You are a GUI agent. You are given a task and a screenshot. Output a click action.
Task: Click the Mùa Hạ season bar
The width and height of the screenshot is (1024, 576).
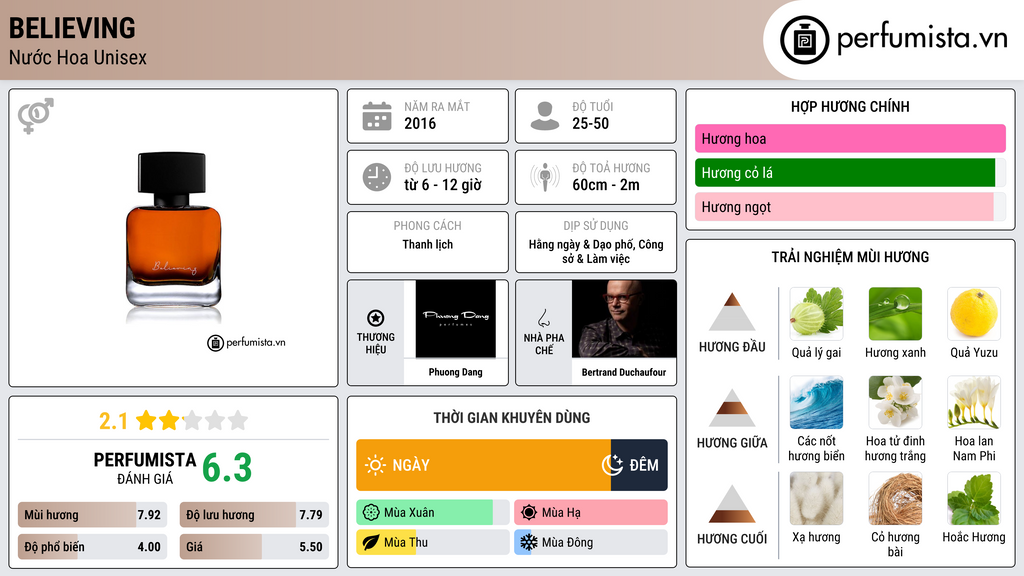pyautogui.click(x=590, y=513)
